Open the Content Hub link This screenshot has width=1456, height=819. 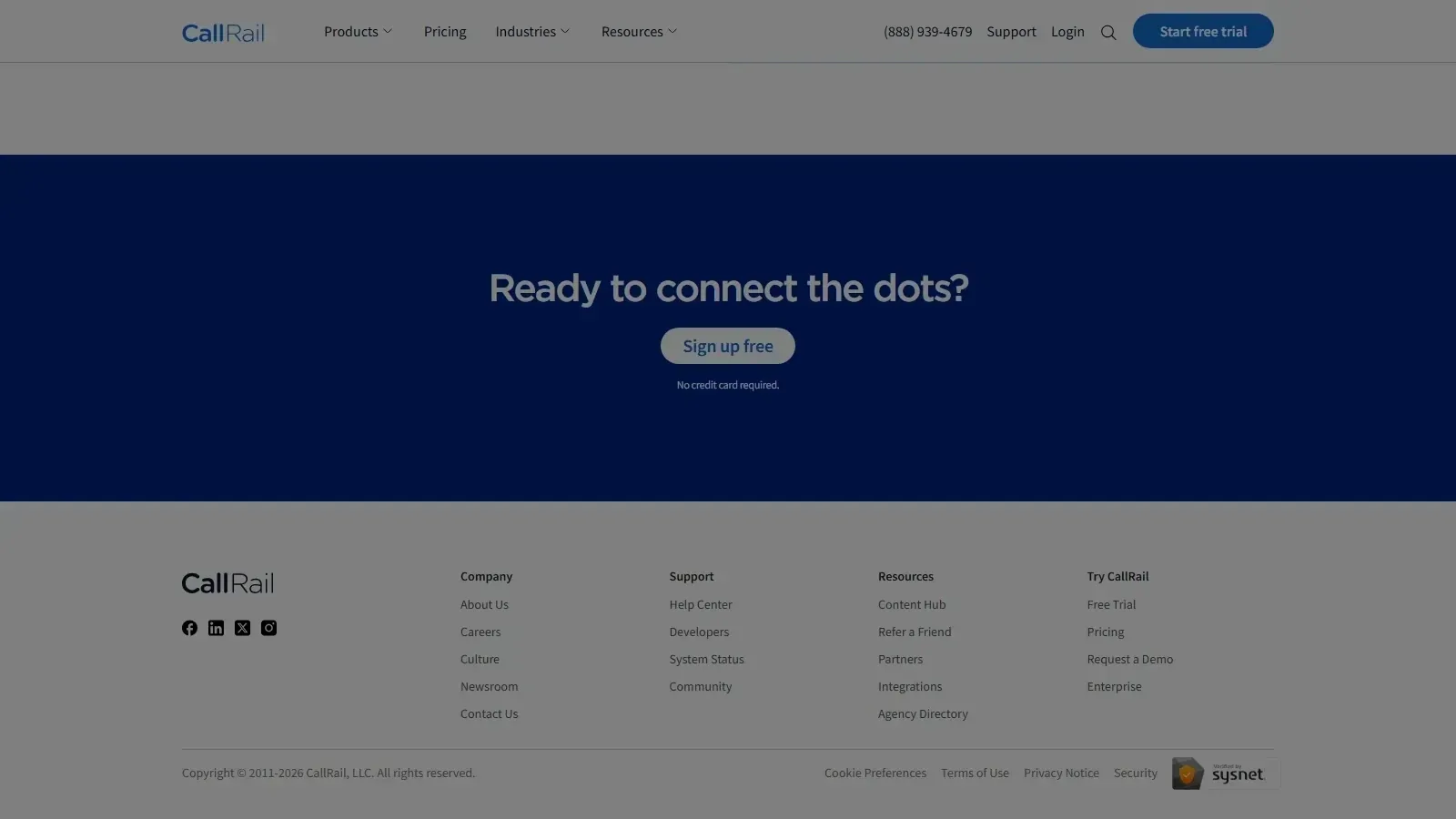click(x=912, y=605)
